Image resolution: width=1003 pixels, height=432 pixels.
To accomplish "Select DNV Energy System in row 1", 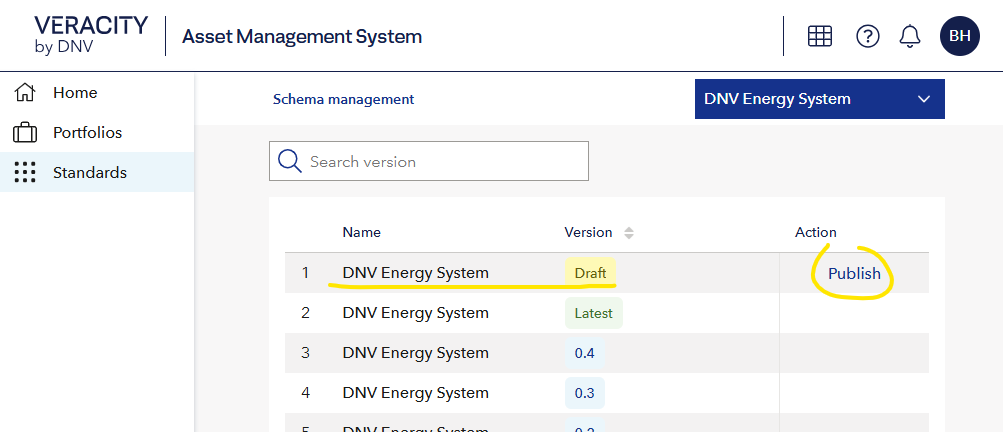I will point(416,273).
